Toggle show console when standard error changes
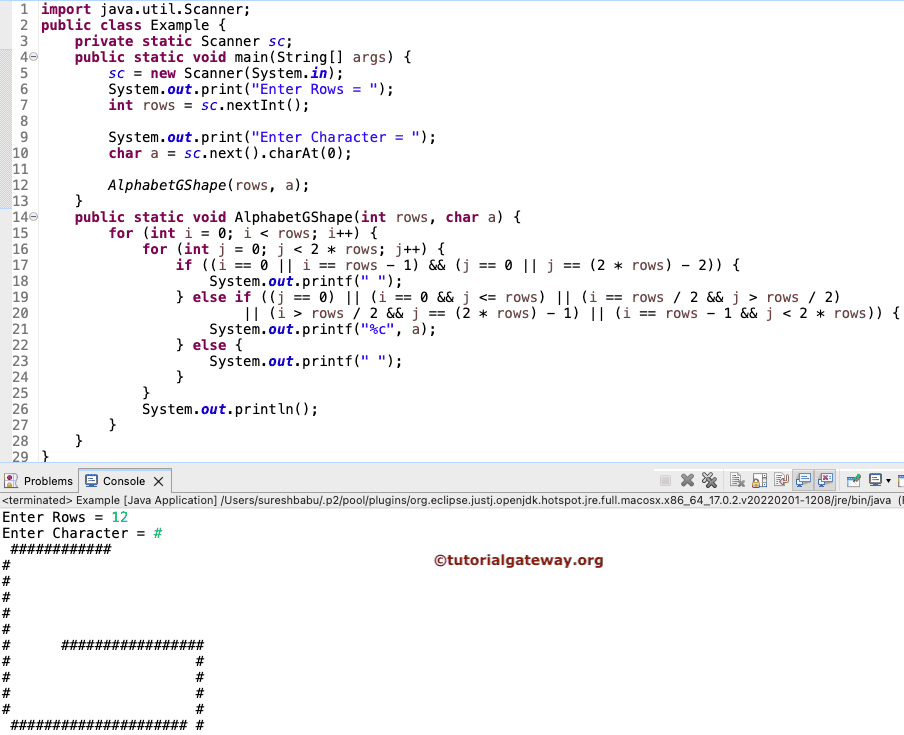904x735 pixels. coord(826,480)
